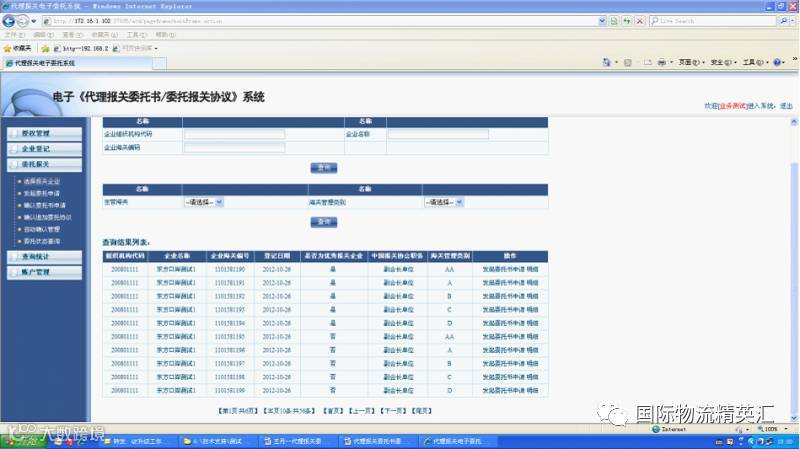
Task: Click the upper 查询 button below enterprise fields
Action: 324,168
